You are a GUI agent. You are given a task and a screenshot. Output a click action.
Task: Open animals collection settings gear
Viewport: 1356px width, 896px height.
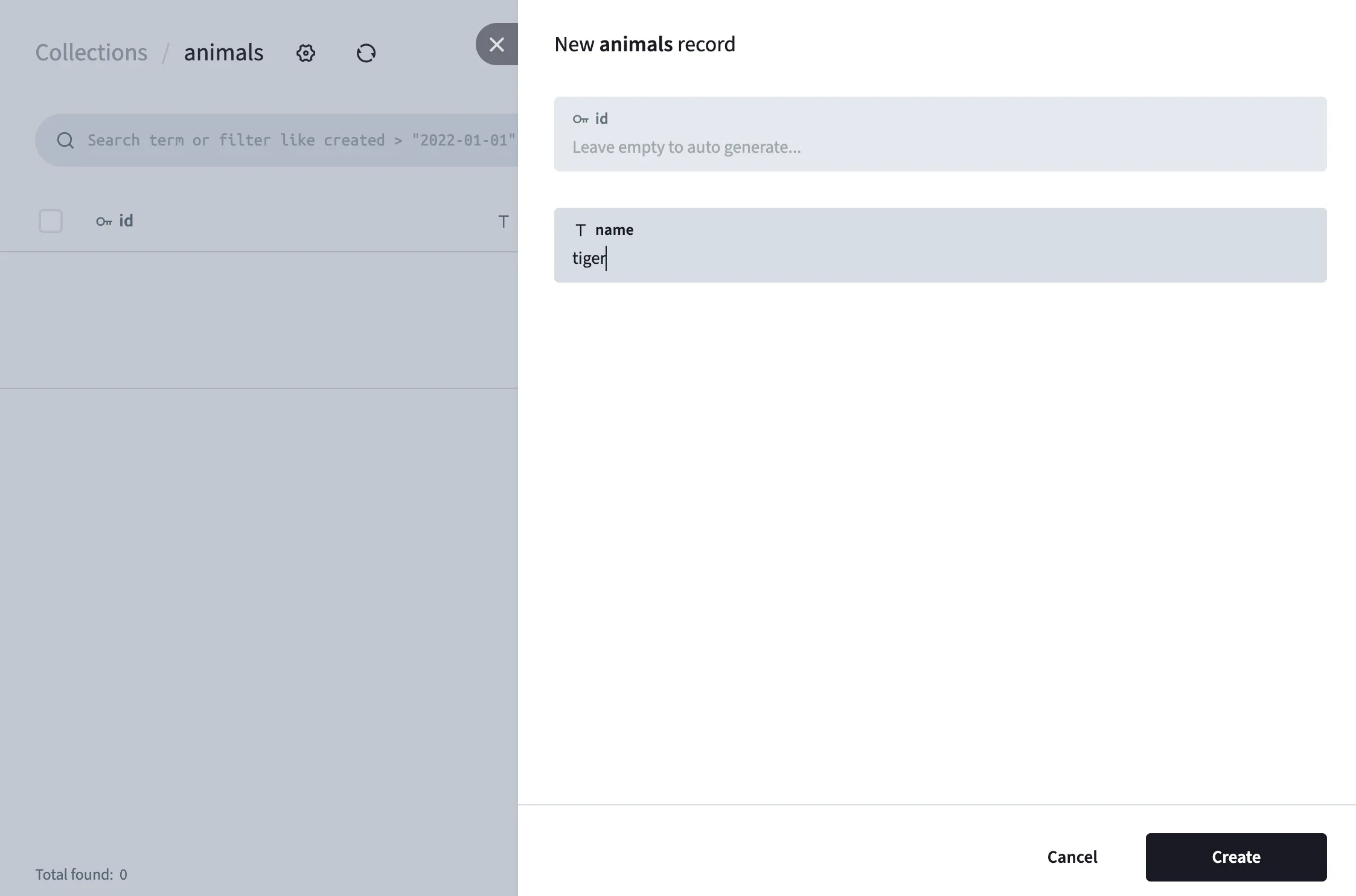point(305,53)
